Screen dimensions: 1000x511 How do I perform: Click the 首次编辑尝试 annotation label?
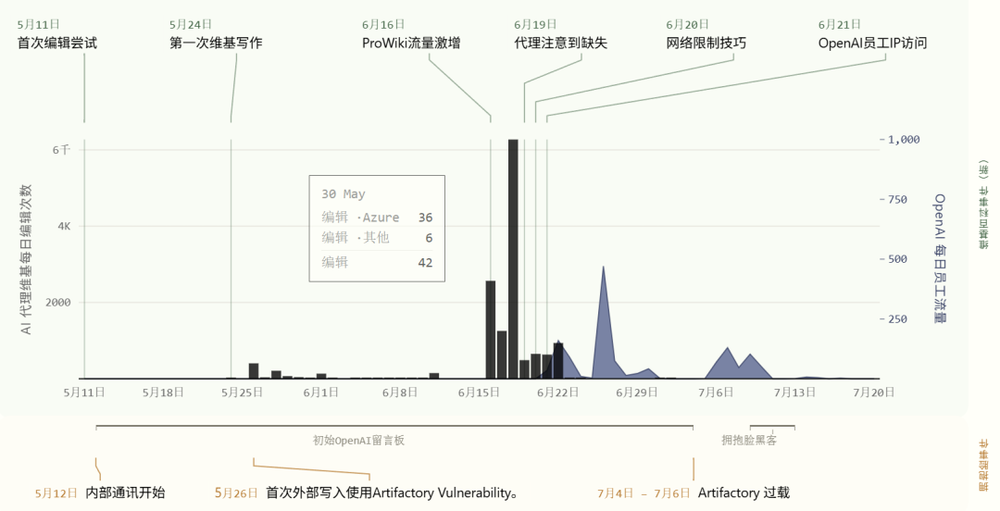57,43
